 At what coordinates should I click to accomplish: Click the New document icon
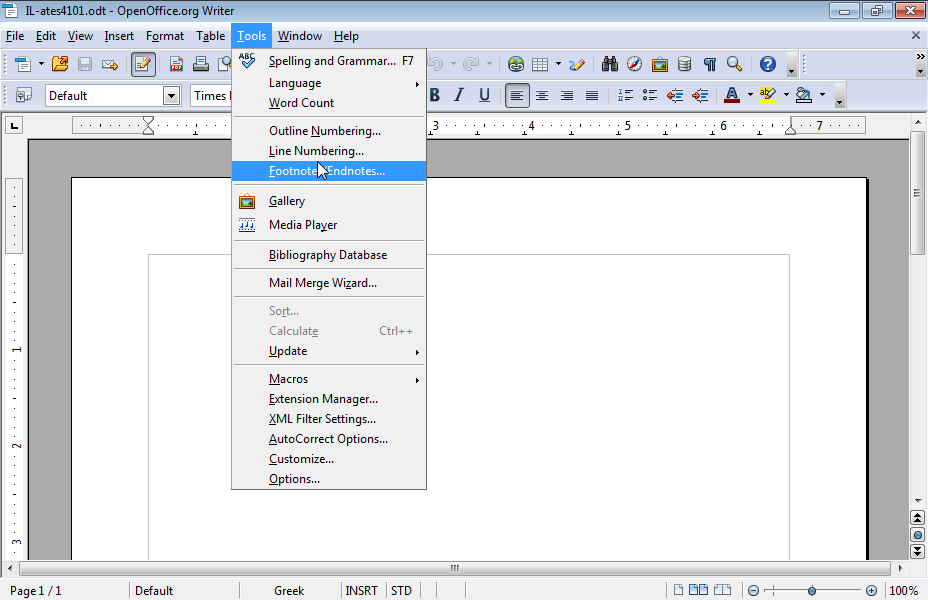[x=23, y=64]
